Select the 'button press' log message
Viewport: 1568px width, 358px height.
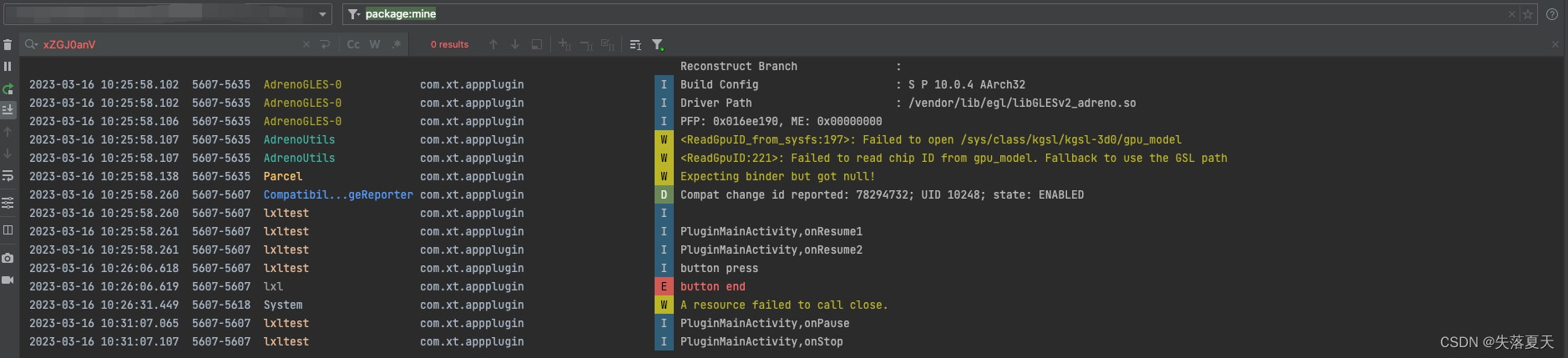719,268
